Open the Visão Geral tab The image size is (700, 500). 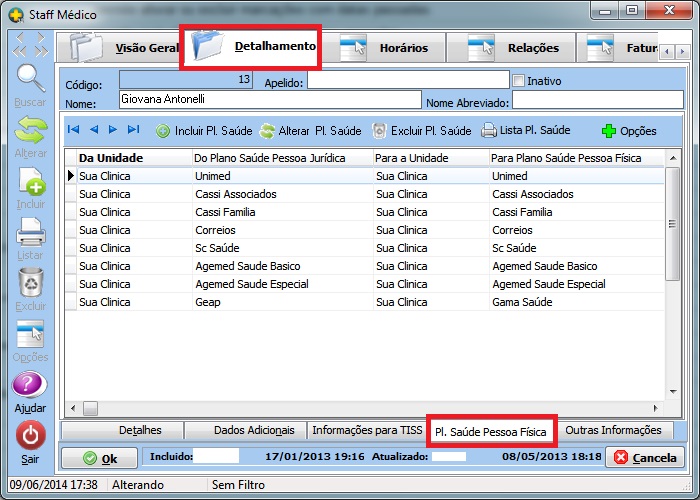point(120,47)
